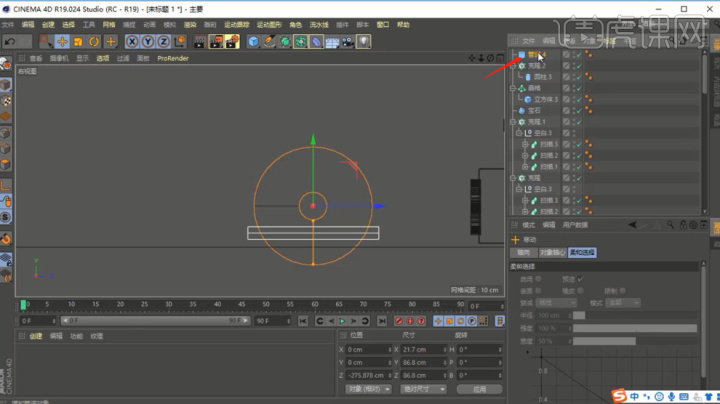
Task: Collapse the 晶格 tree node
Action: (x=514, y=88)
